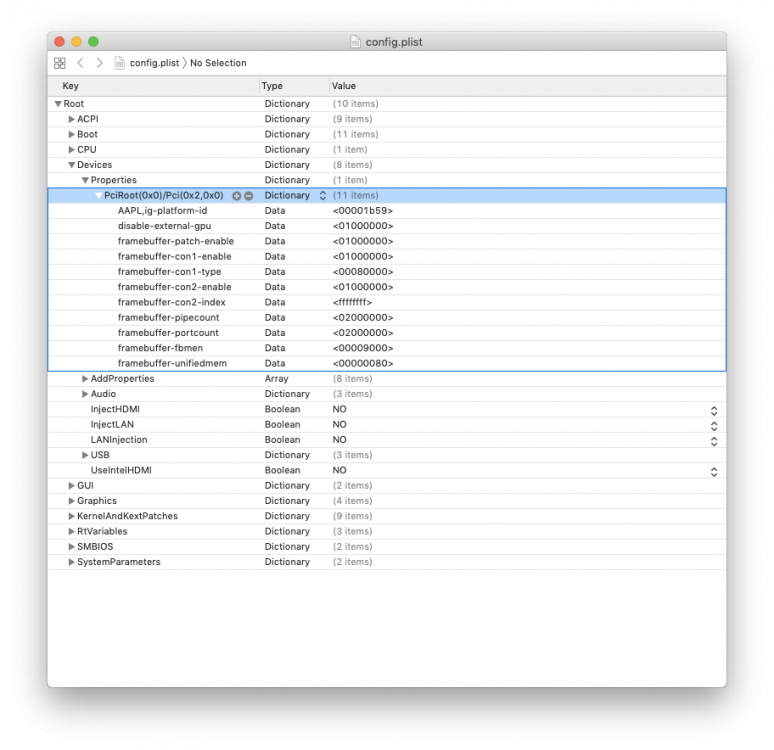Click the <00080000> con1-type value

tap(363, 272)
